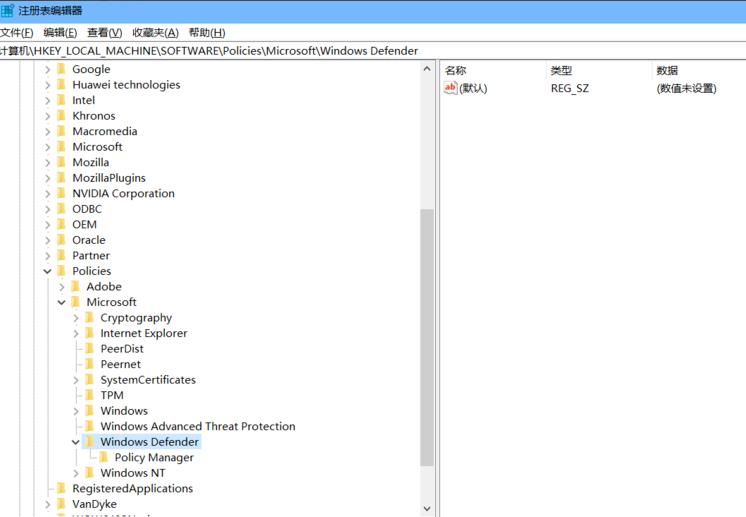
Task: Select the Khronos key
Action: (x=94, y=116)
